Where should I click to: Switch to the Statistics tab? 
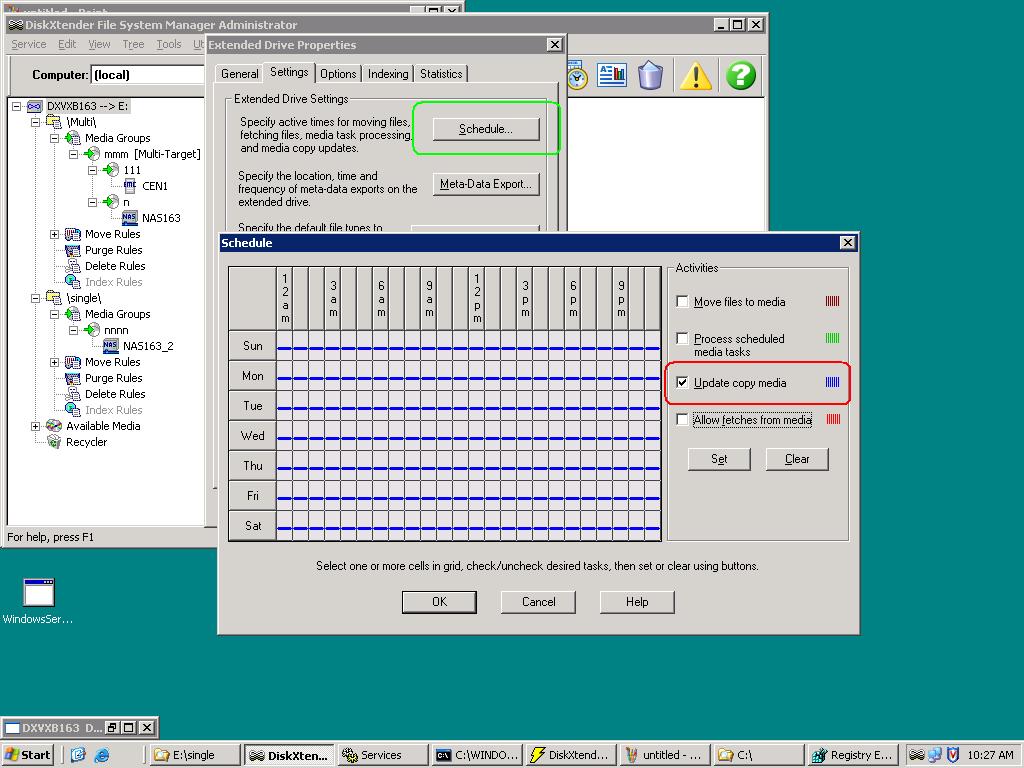coord(441,74)
